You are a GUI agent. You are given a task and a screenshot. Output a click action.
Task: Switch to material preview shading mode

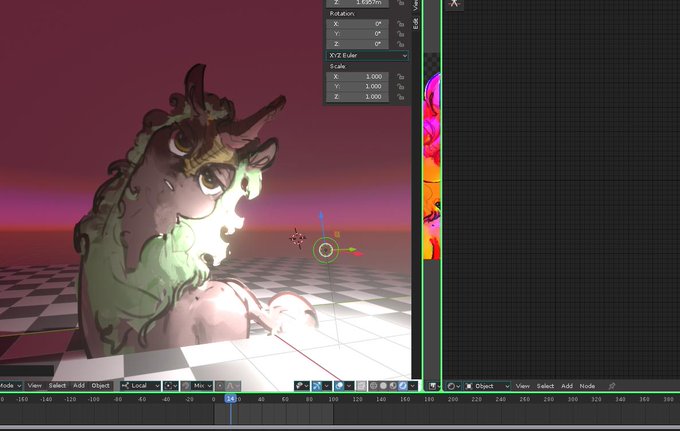click(393, 385)
